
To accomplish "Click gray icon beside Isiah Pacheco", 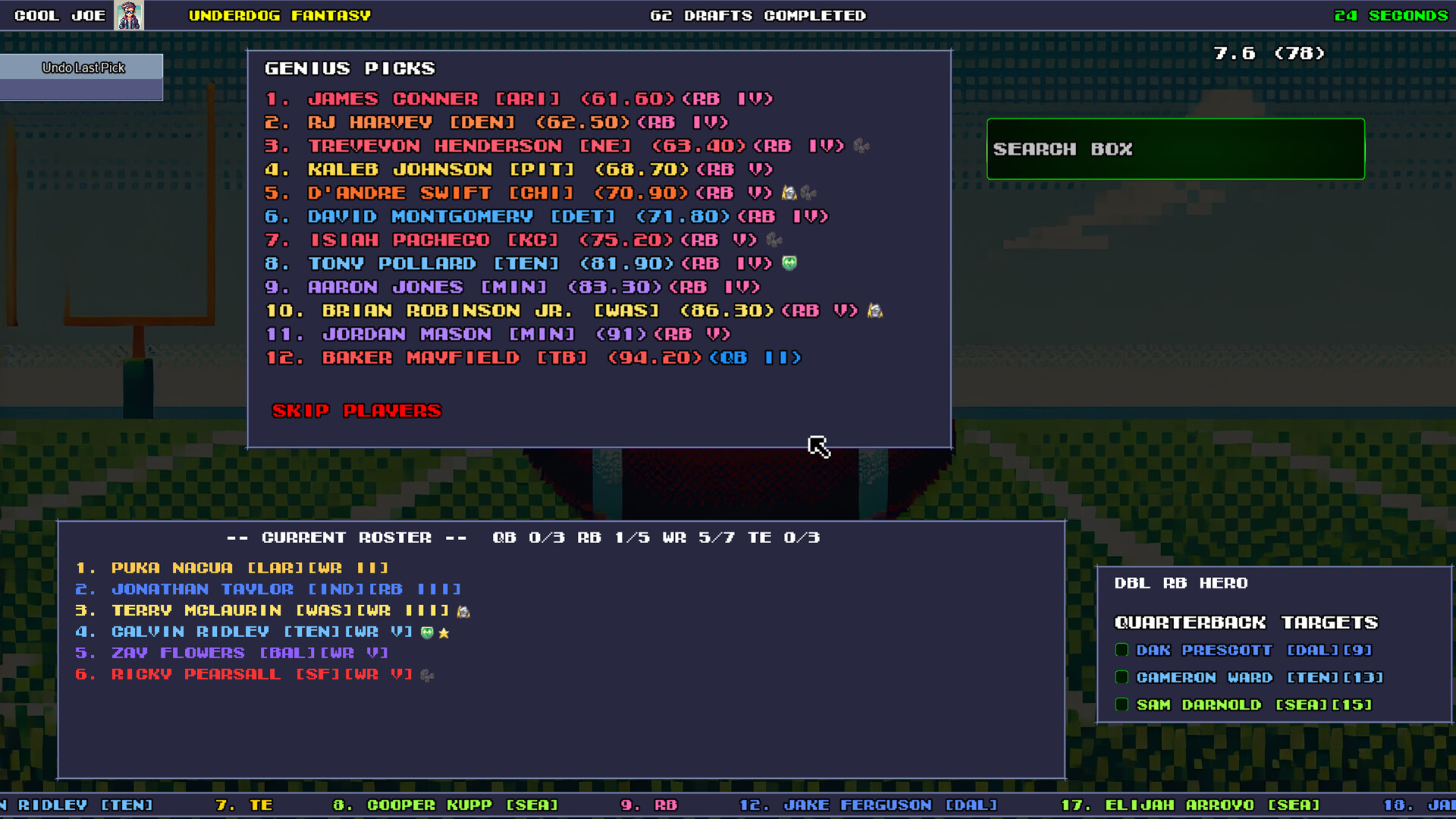I will point(773,240).
